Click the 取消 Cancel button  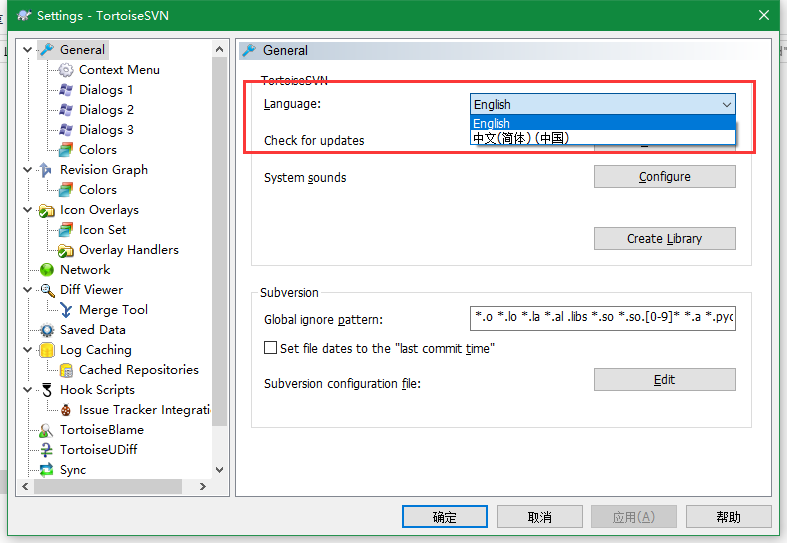pyautogui.click(x=540, y=516)
